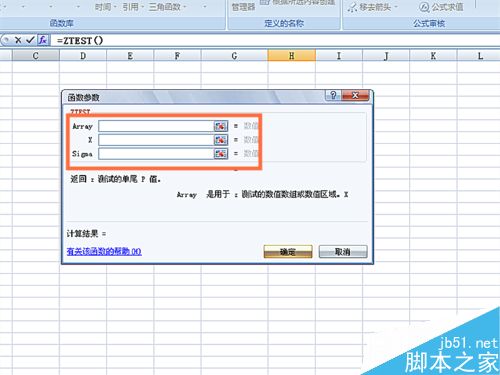
Task: Click the 计算结果 label
Action: click(x=86, y=234)
